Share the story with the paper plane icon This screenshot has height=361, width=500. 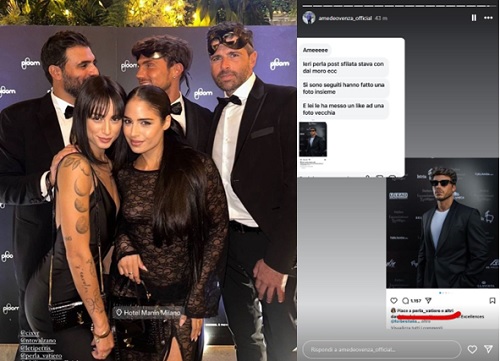coord(488,349)
